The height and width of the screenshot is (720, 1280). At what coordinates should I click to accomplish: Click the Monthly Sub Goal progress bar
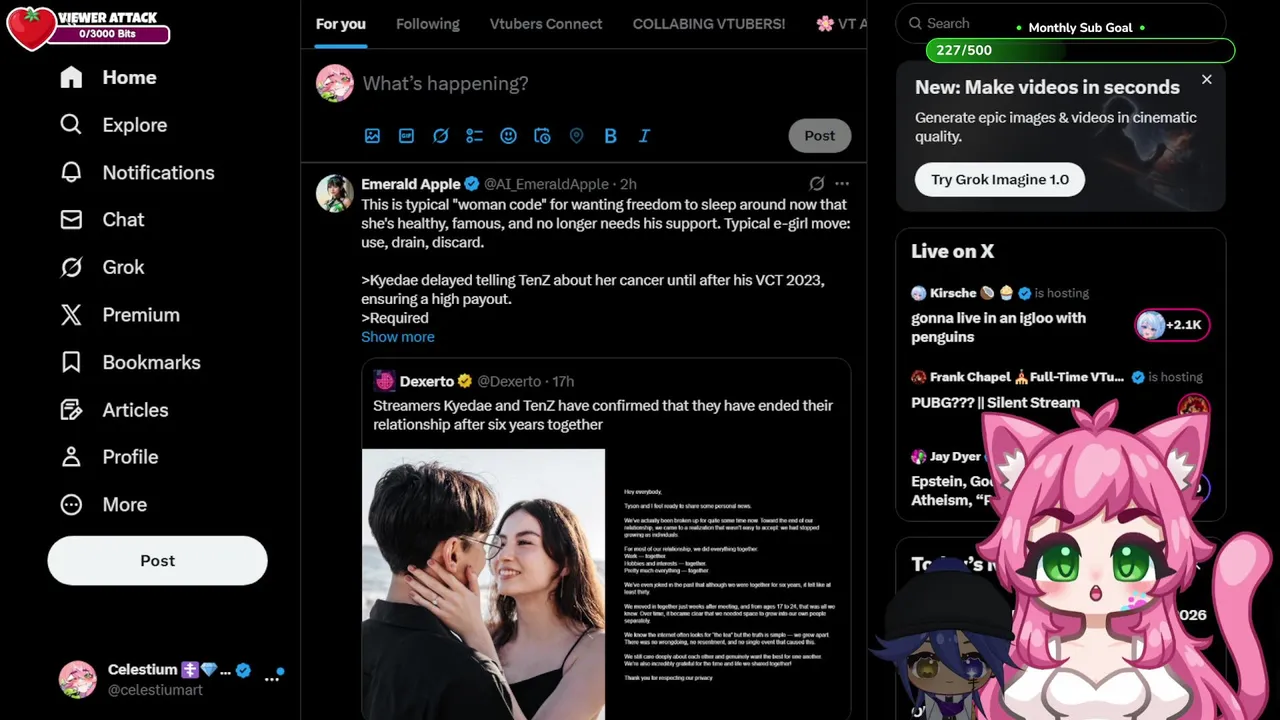[x=1080, y=50]
